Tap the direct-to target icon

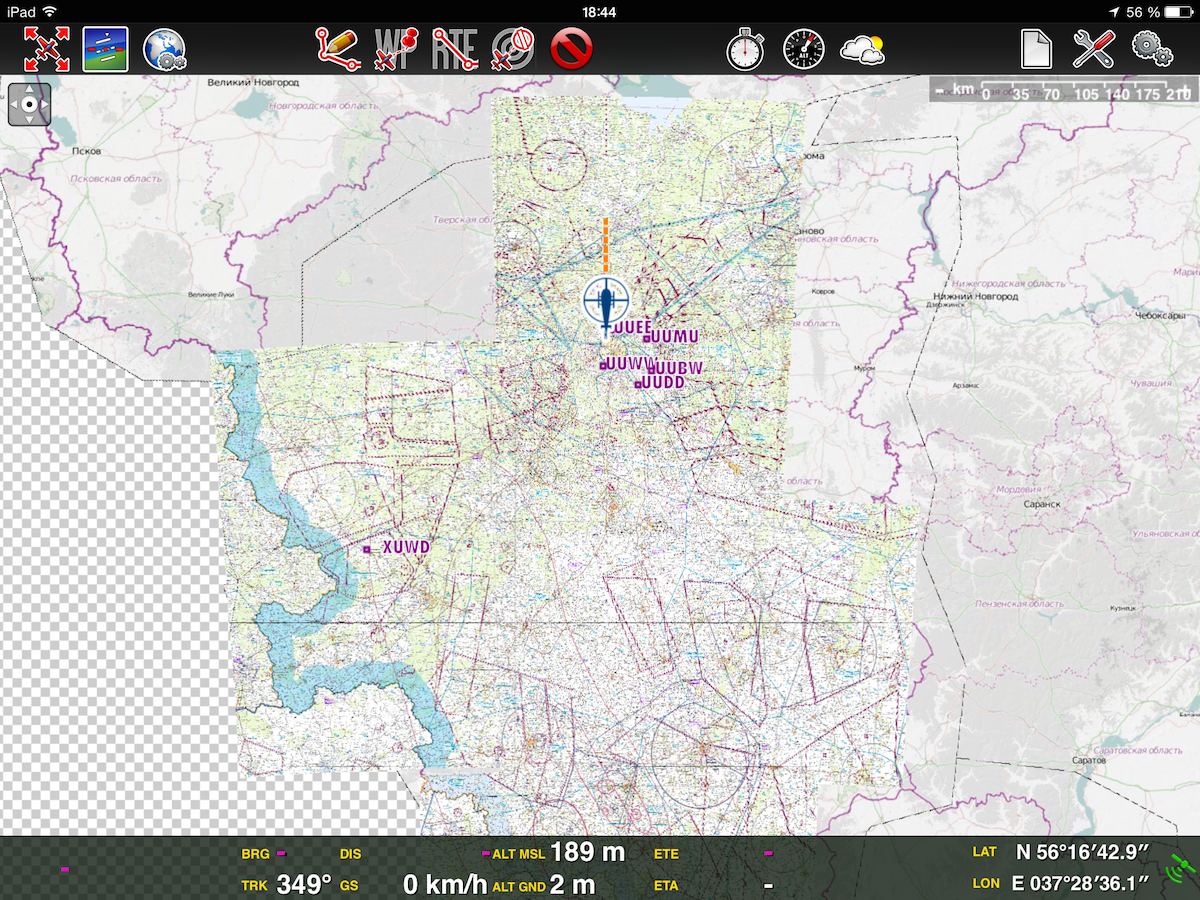click(513, 48)
